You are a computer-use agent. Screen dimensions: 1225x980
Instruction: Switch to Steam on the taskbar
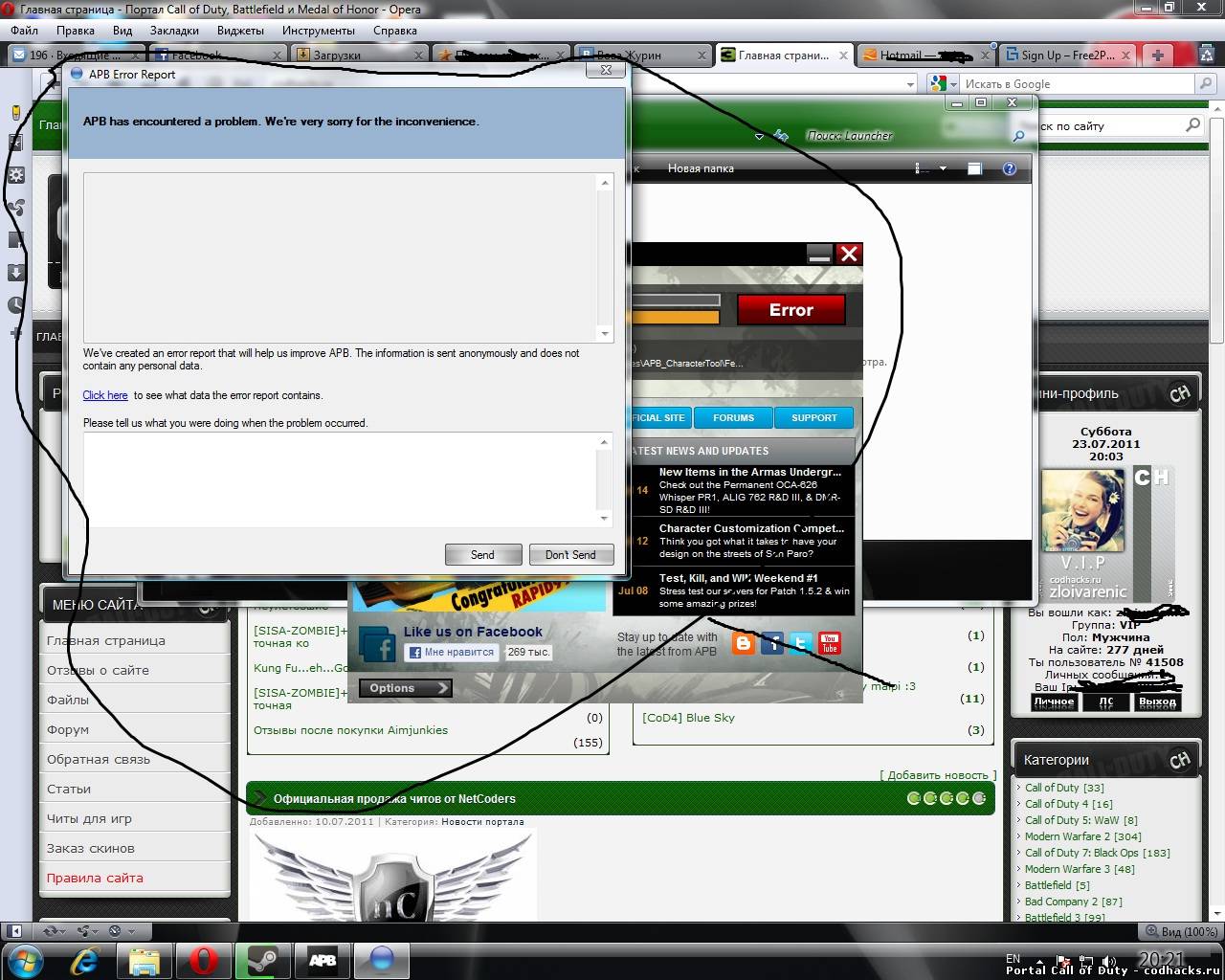(263, 959)
